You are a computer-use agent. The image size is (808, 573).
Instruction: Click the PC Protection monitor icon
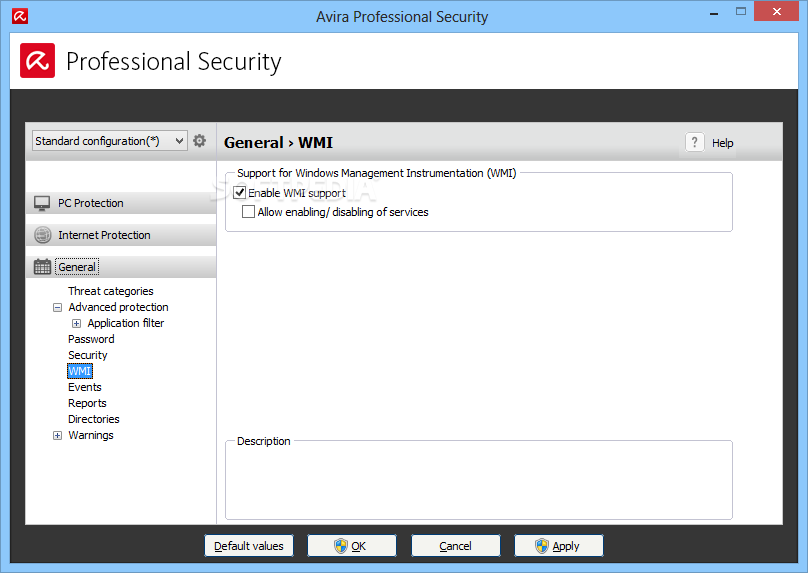click(42, 203)
